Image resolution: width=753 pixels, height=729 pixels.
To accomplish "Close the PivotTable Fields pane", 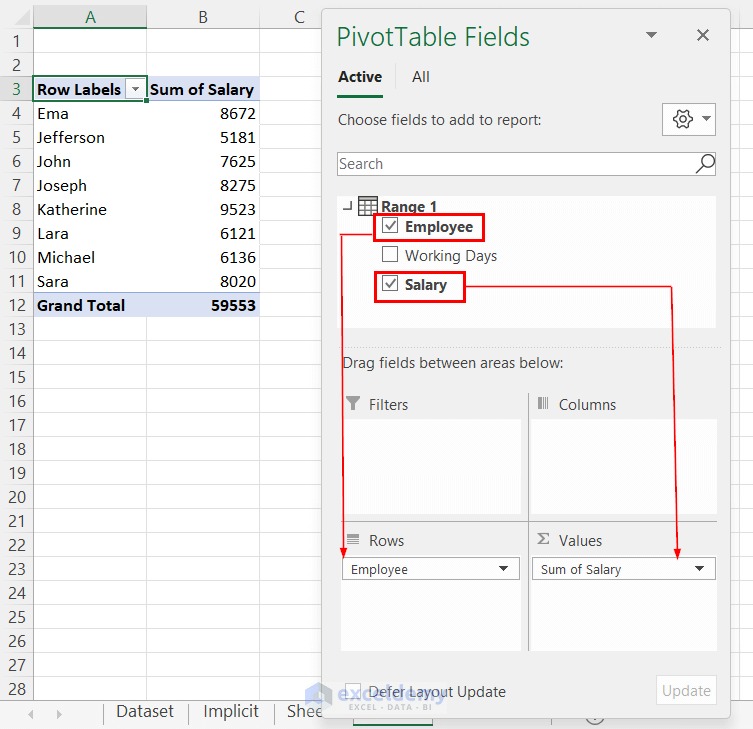I will [703, 36].
